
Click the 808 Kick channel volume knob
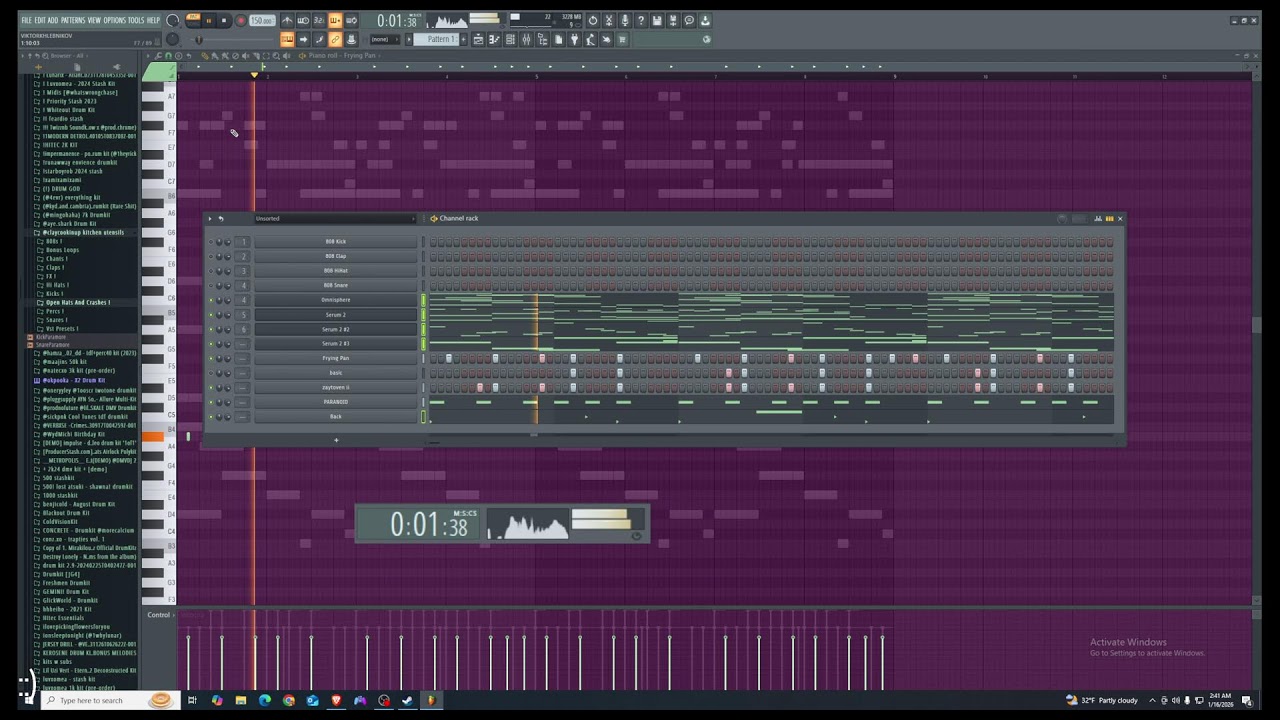228,242
